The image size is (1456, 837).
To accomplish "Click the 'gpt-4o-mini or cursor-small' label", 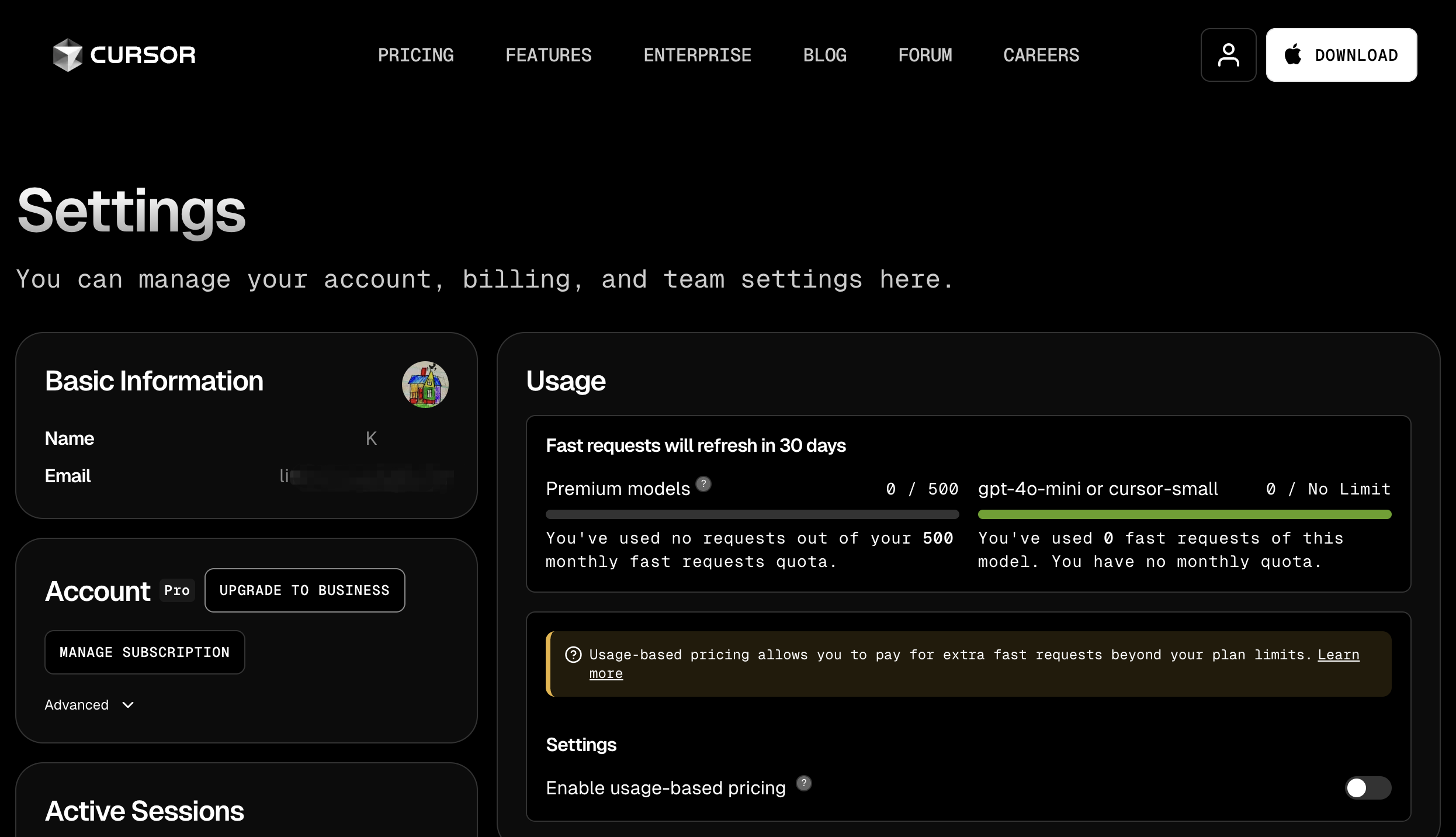I will [x=1098, y=489].
